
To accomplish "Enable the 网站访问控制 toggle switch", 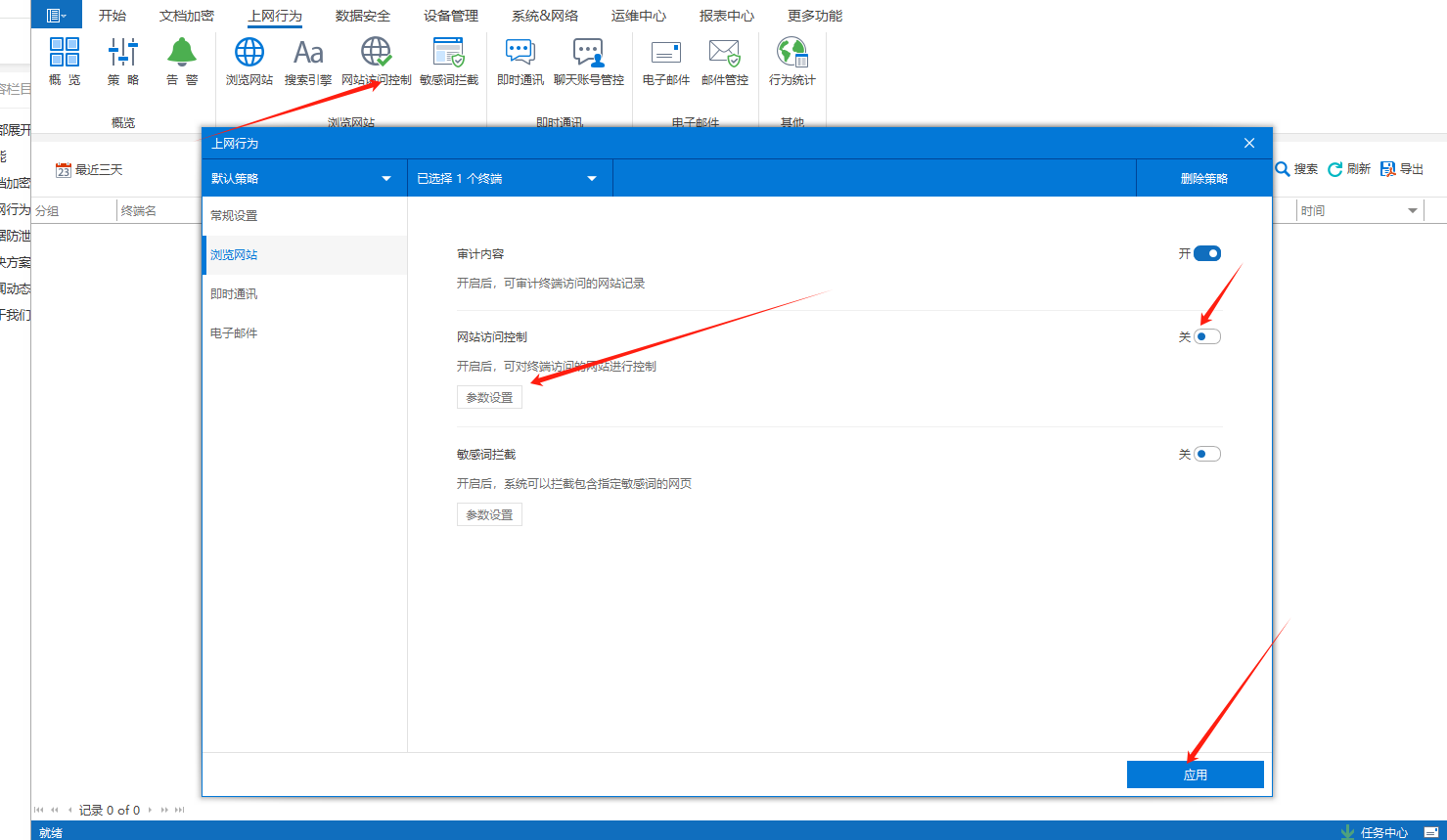I will click(1207, 337).
